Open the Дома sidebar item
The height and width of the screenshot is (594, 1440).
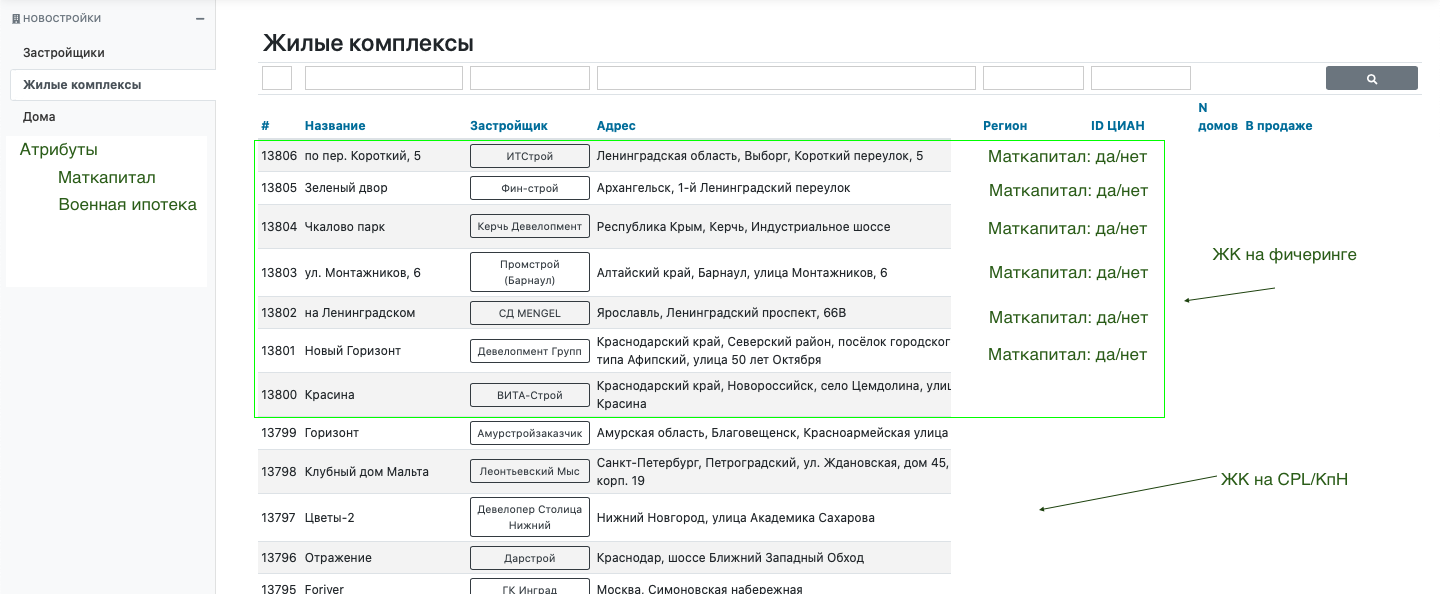pos(39,117)
